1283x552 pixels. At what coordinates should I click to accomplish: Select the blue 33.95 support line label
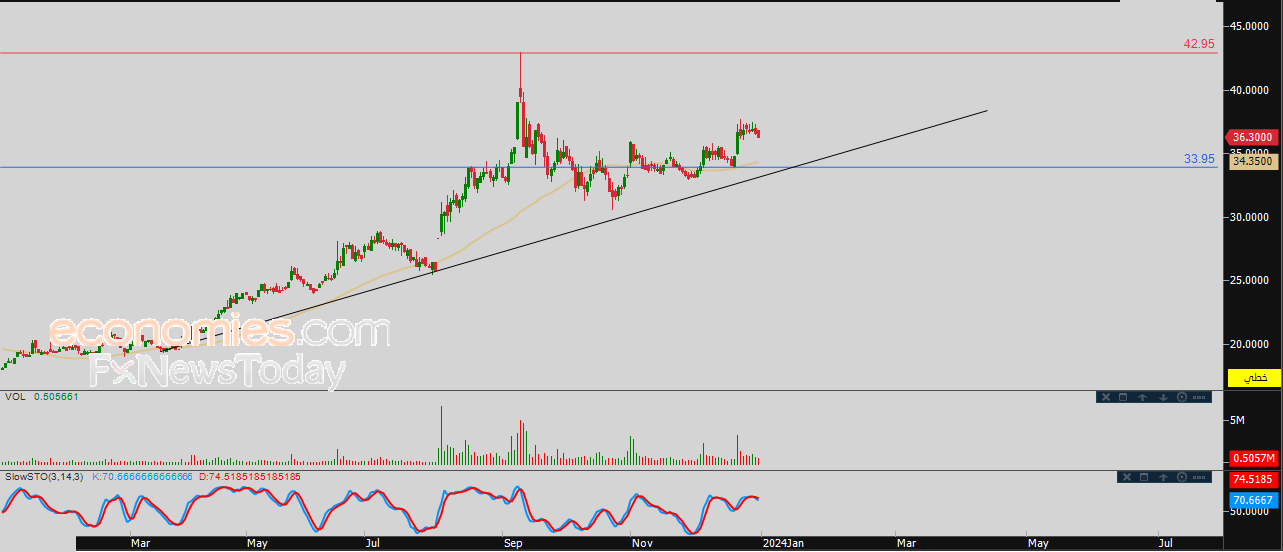[x=1200, y=158]
